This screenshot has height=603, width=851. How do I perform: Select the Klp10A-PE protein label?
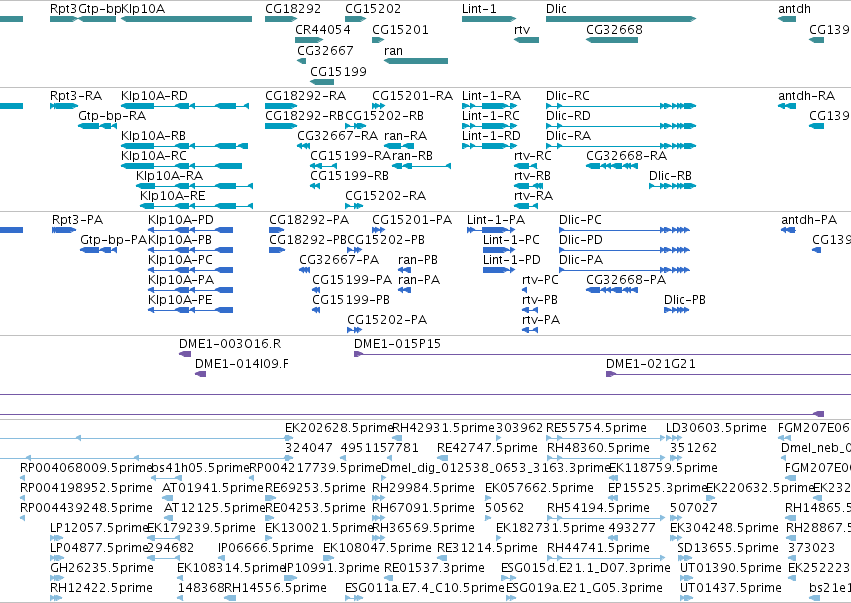coord(180,300)
